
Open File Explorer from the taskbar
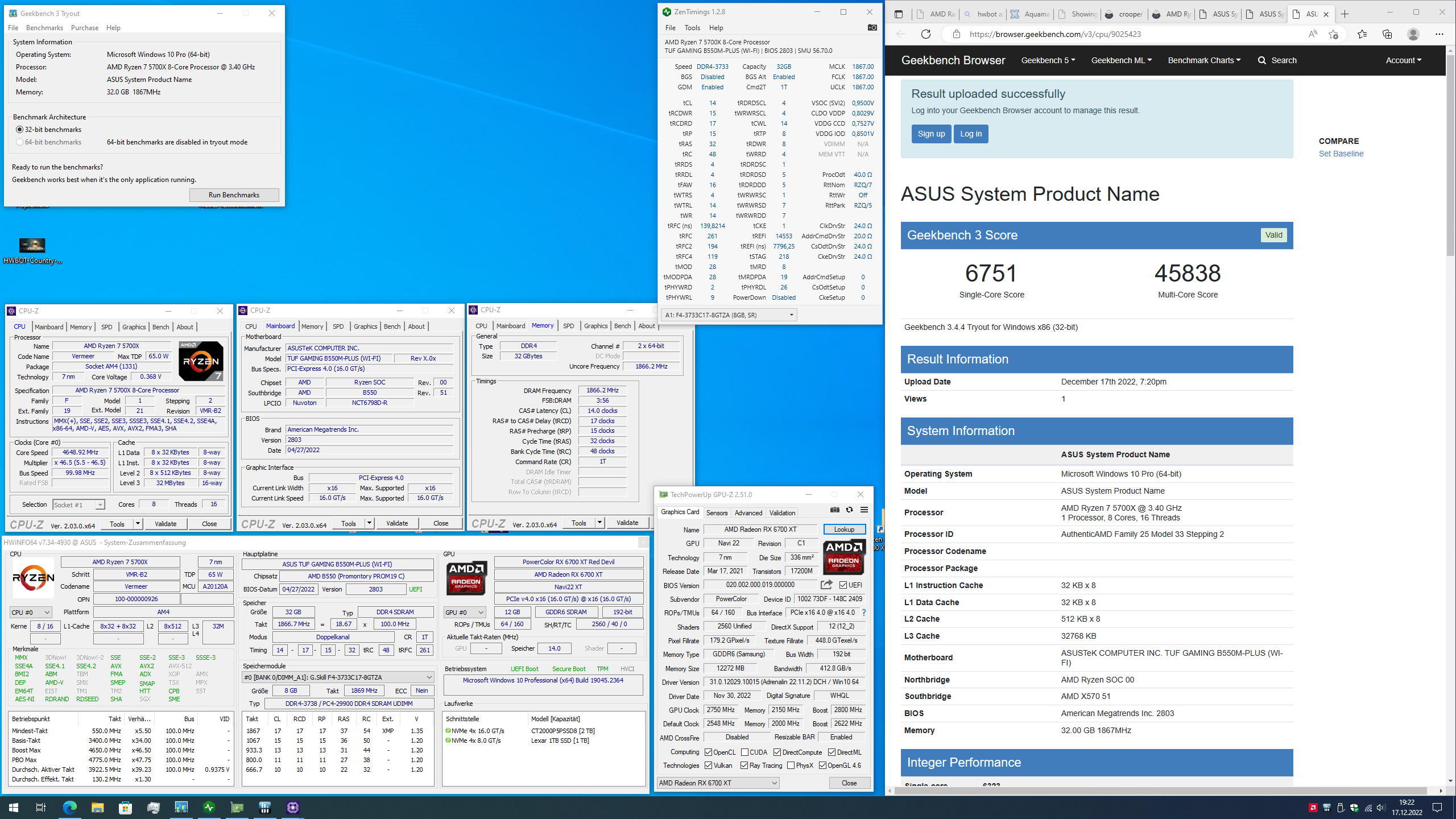[x=97, y=807]
